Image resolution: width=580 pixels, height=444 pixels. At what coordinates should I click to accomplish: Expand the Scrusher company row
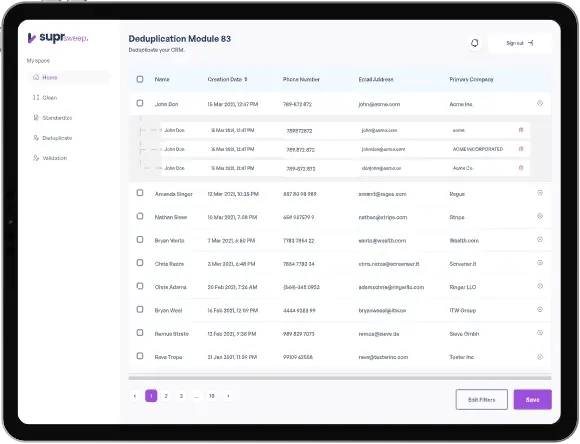[x=540, y=263]
